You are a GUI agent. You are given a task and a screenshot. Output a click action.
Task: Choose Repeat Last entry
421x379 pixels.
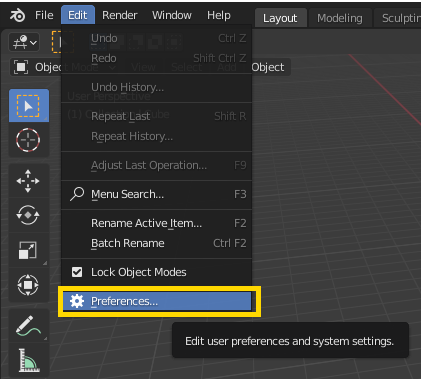click(x=156, y=116)
